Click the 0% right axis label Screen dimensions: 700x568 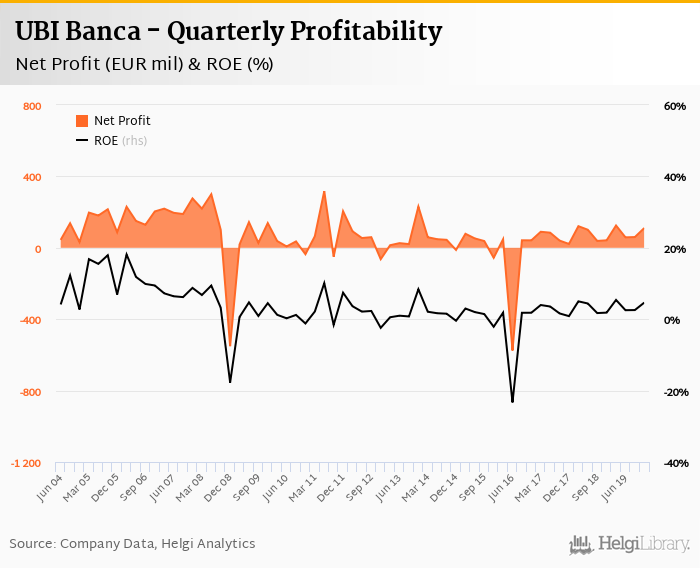pyautogui.click(x=674, y=320)
